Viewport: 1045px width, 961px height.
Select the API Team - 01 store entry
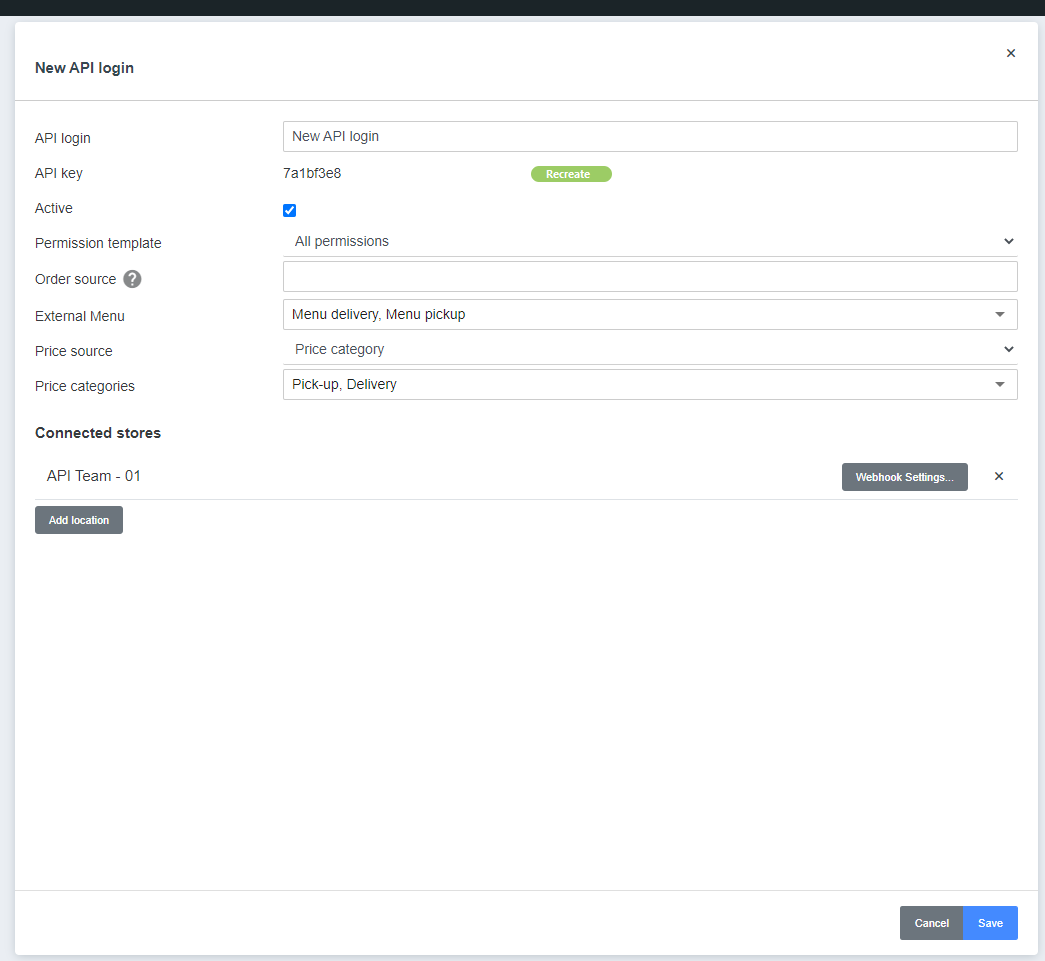[94, 476]
